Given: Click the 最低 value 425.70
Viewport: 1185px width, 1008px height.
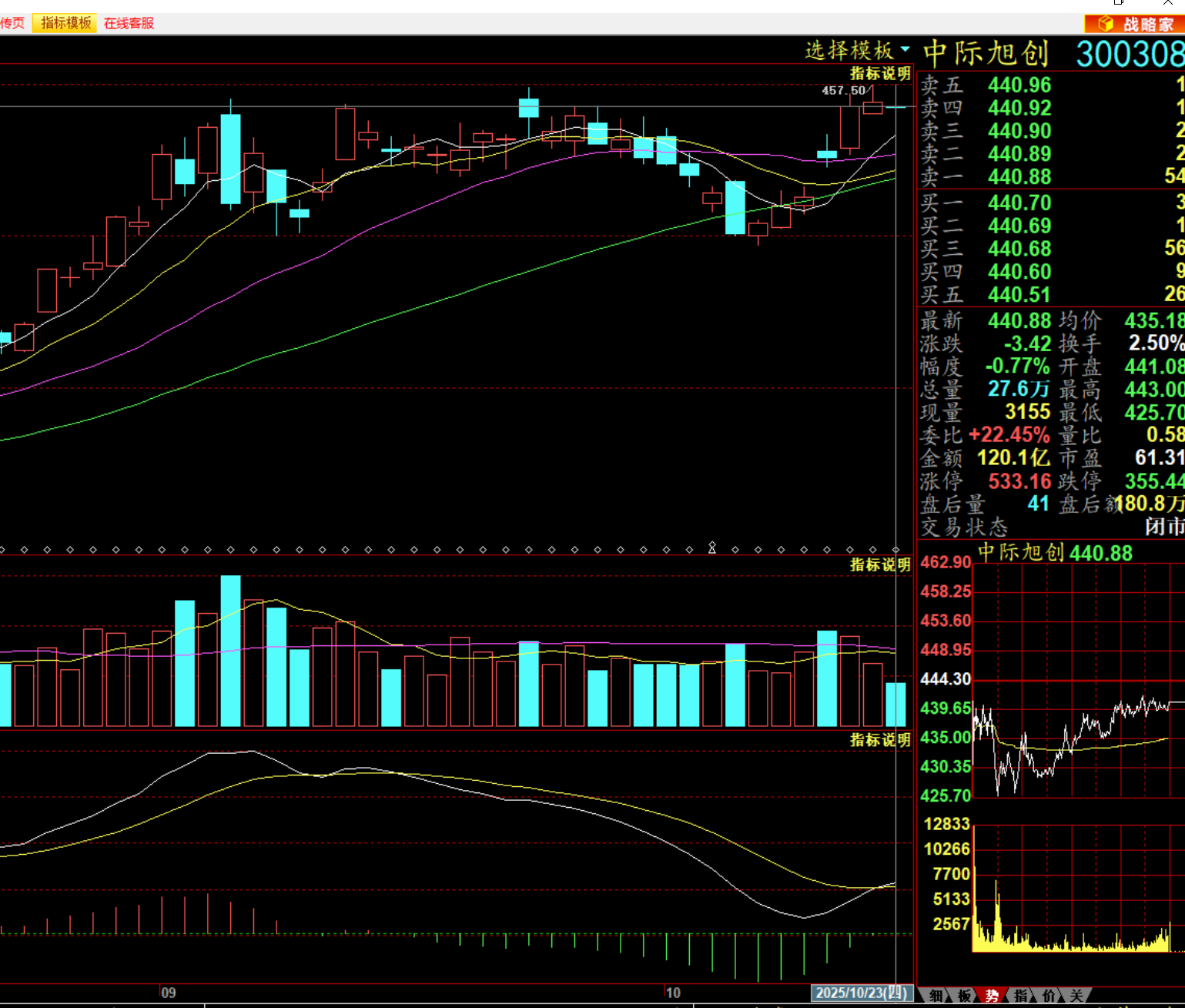Looking at the screenshot, I should pos(1154,413).
